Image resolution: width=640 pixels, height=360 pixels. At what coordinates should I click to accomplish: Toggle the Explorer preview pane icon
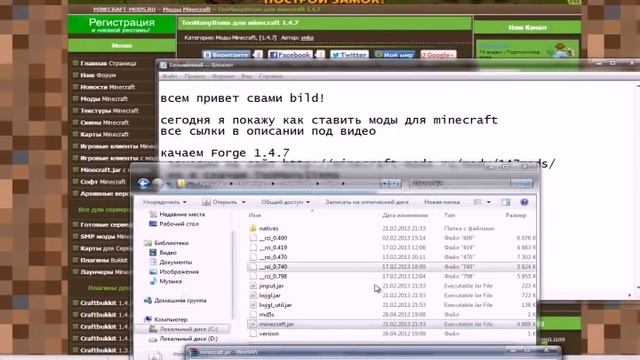click(x=506, y=202)
